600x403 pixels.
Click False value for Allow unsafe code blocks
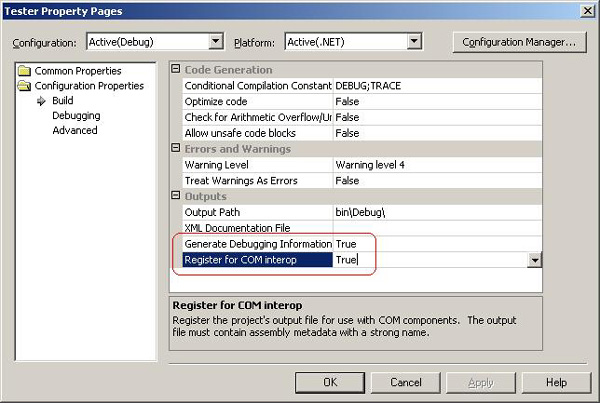[x=437, y=133]
